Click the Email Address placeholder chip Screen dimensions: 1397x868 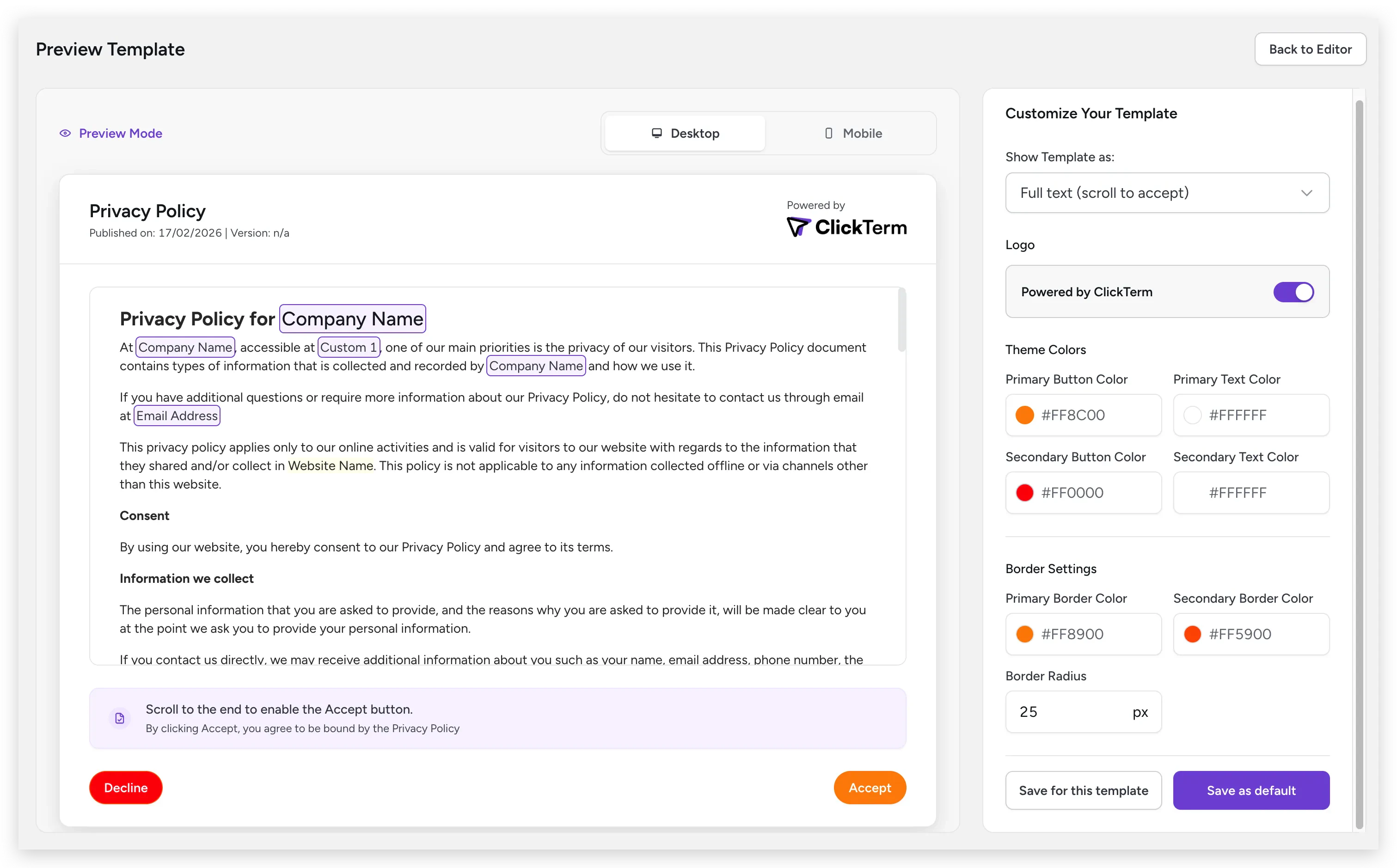[x=176, y=415]
